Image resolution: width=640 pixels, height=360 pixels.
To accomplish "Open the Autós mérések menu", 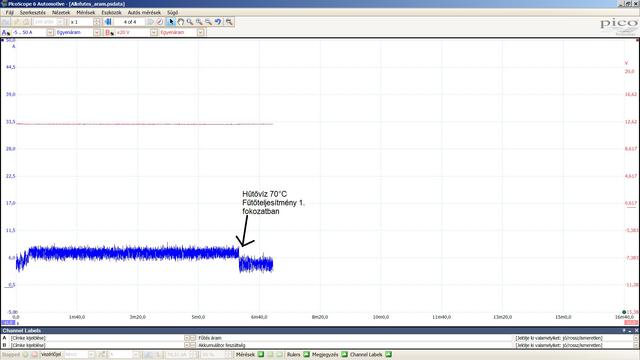I will pyautogui.click(x=144, y=13).
